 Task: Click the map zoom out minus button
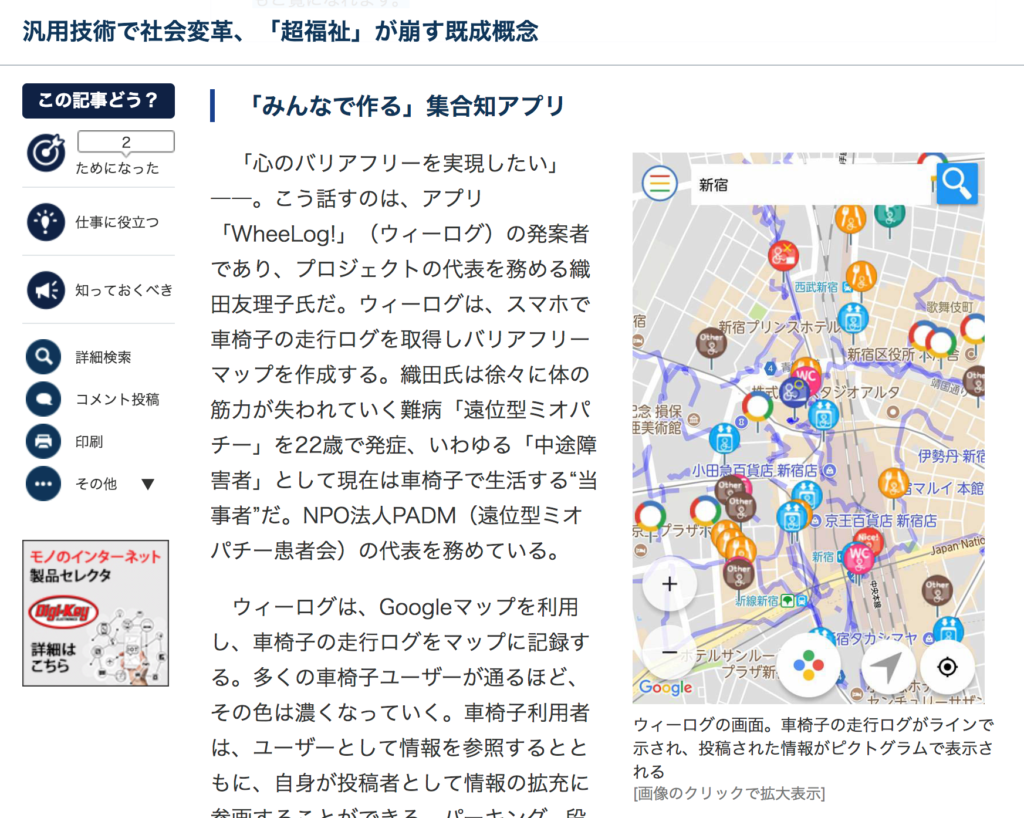669,652
